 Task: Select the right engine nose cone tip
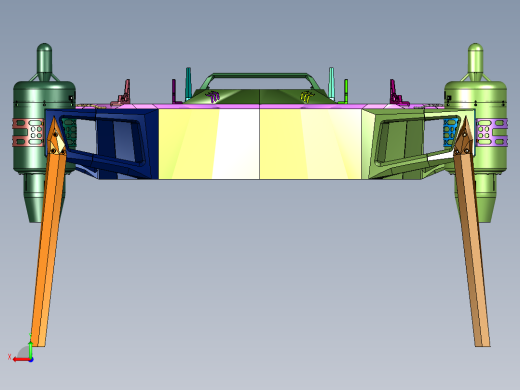[x=475, y=57]
